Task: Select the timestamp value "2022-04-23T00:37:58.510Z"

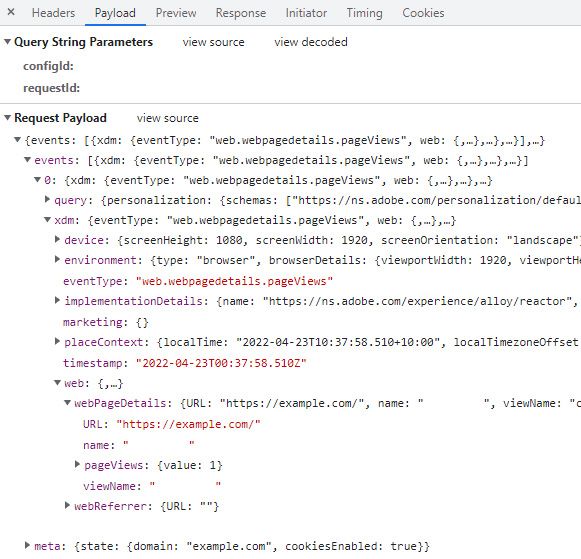Action: 221,363
